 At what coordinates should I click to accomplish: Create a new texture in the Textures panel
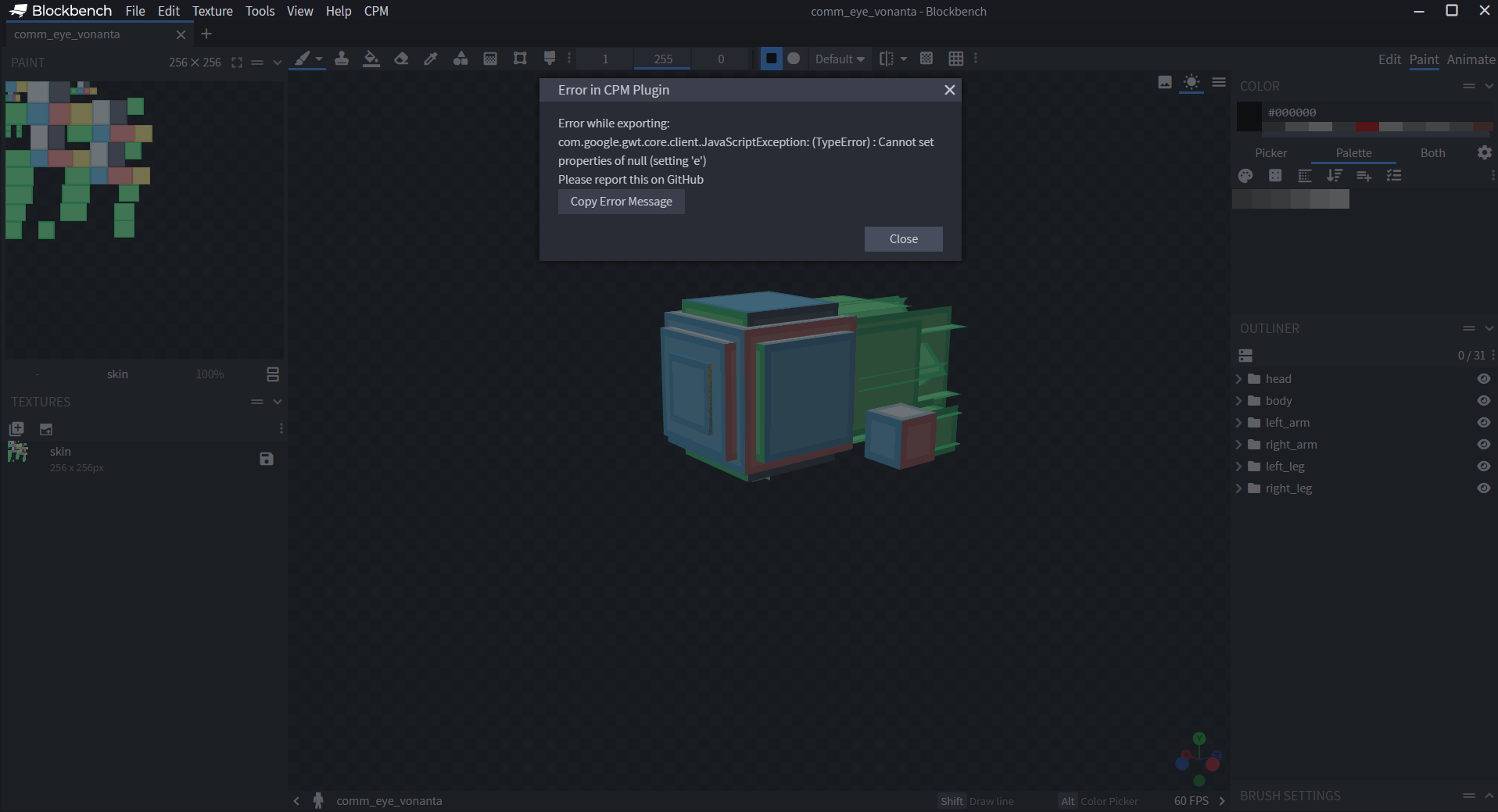pos(16,428)
